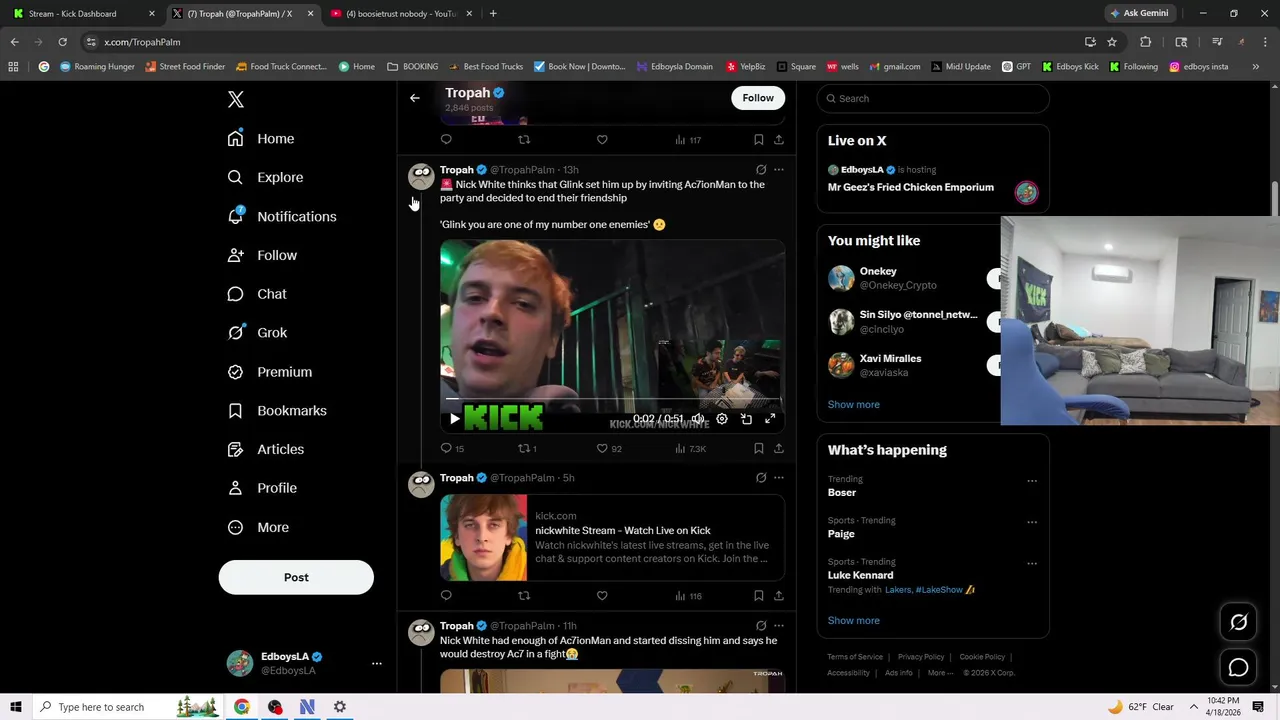Screen dimensions: 1280x720
Task: Open Articles in X sidebar
Action: [266, 449]
